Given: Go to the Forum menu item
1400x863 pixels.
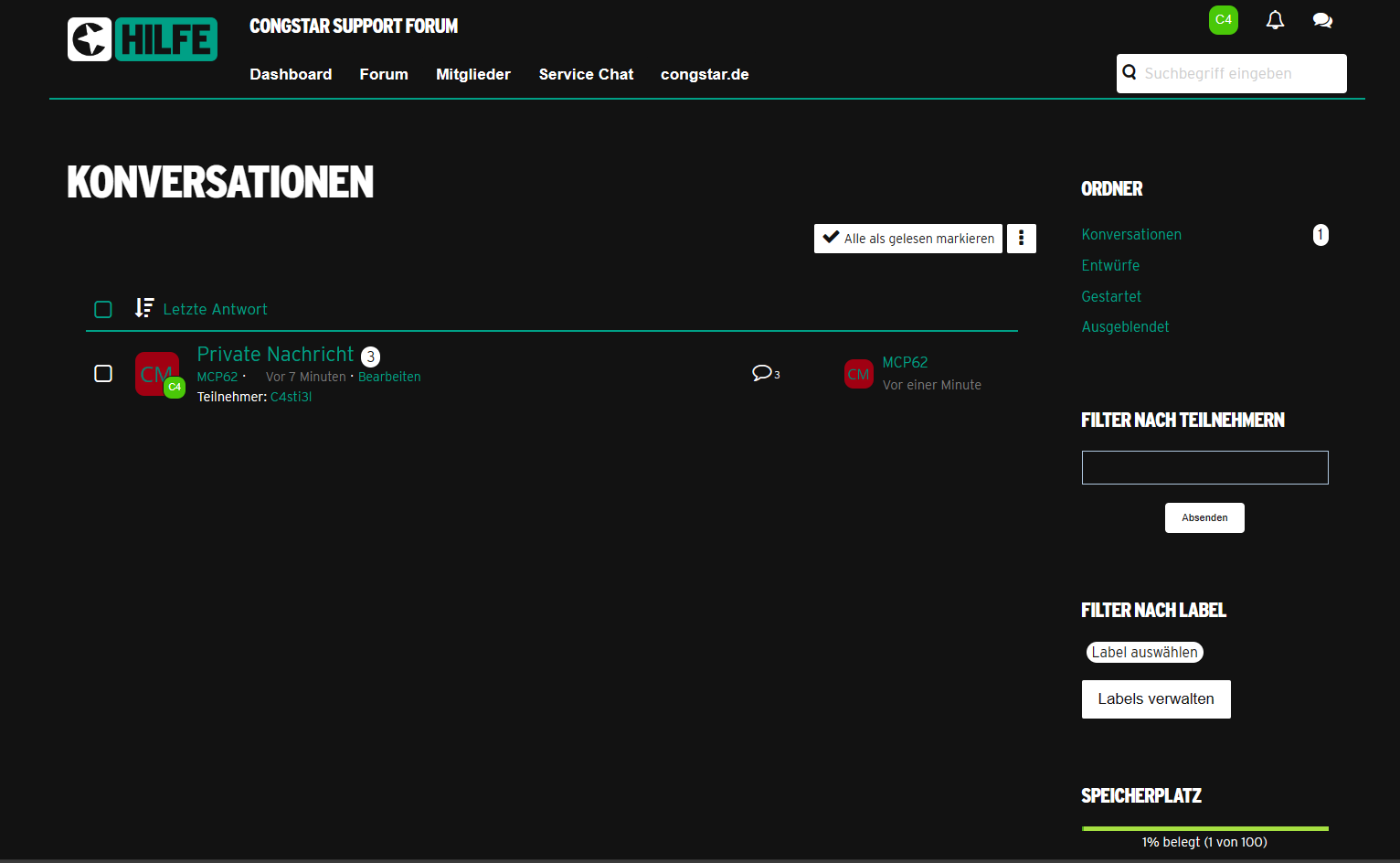Looking at the screenshot, I should [x=384, y=75].
